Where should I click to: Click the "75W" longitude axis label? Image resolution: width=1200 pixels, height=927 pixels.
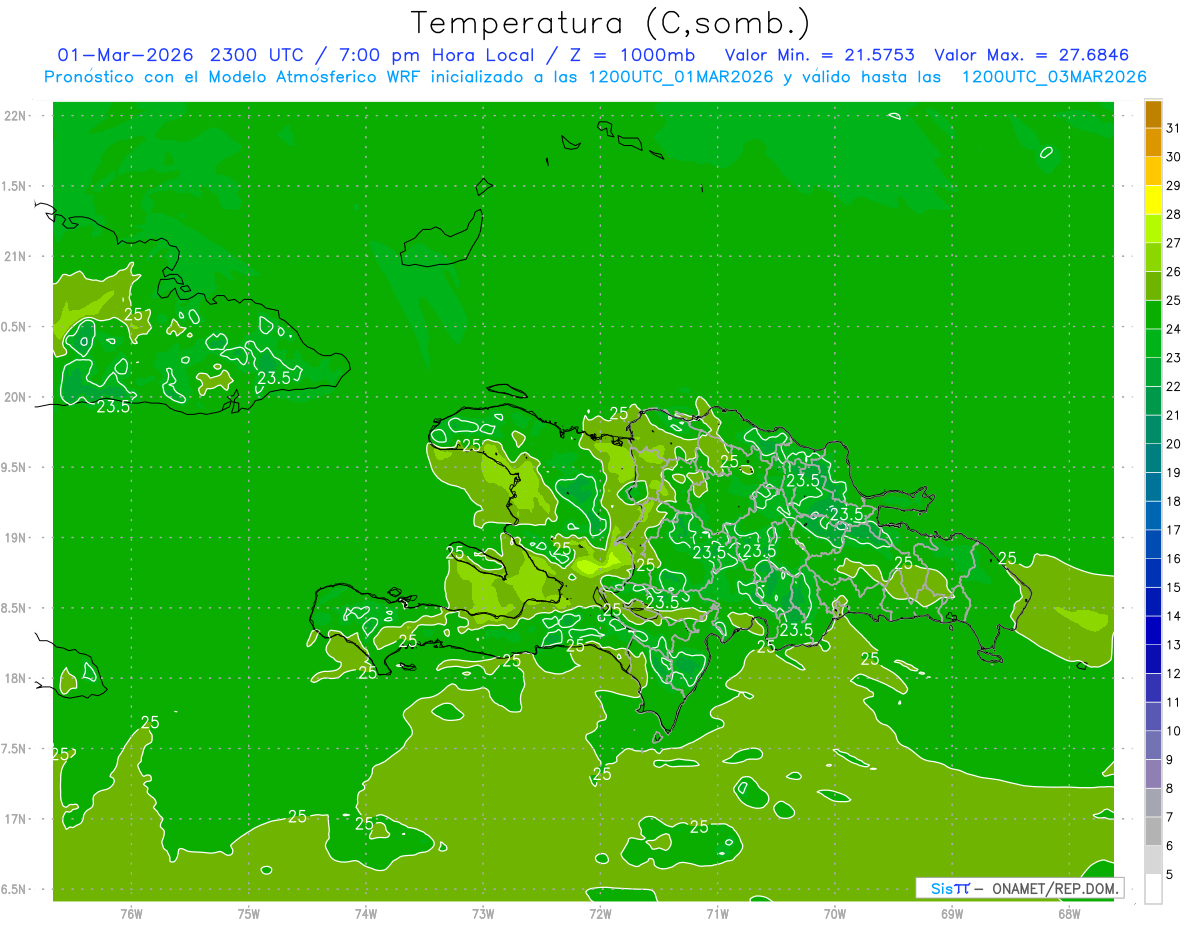coord(249,914)
